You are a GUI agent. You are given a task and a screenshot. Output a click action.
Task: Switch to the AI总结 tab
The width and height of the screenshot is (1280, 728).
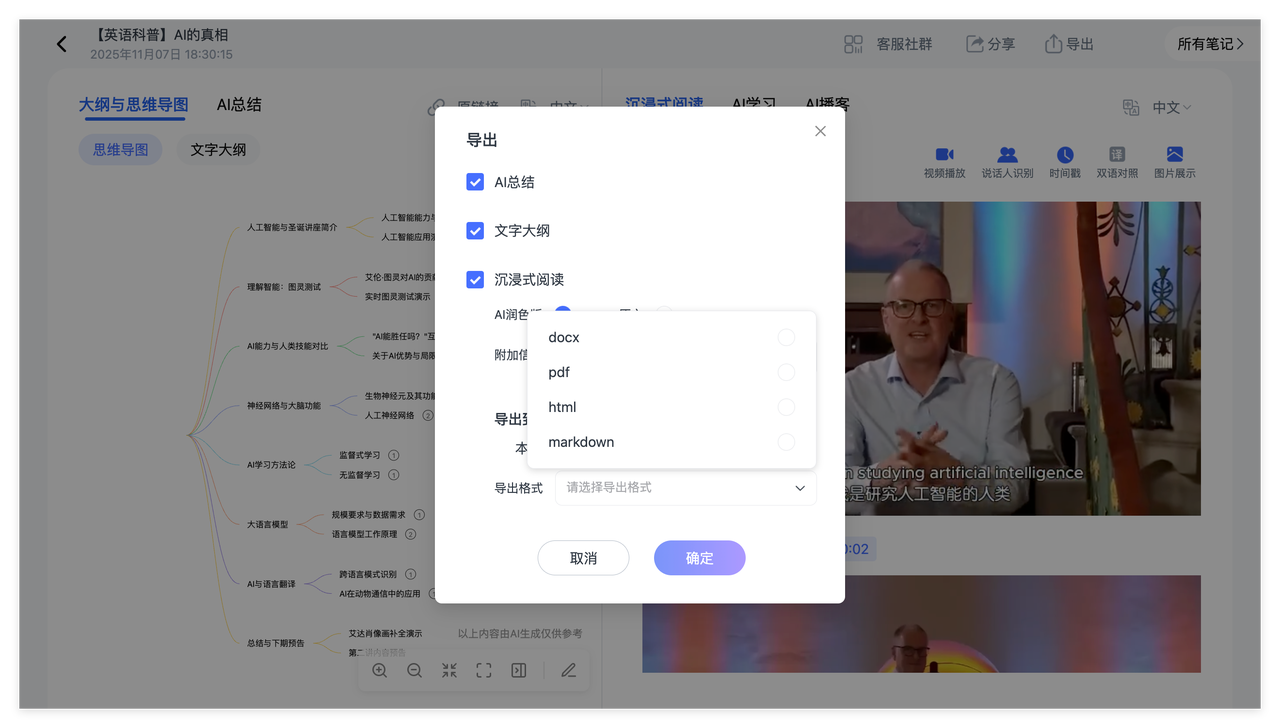[x=239, y=104]
